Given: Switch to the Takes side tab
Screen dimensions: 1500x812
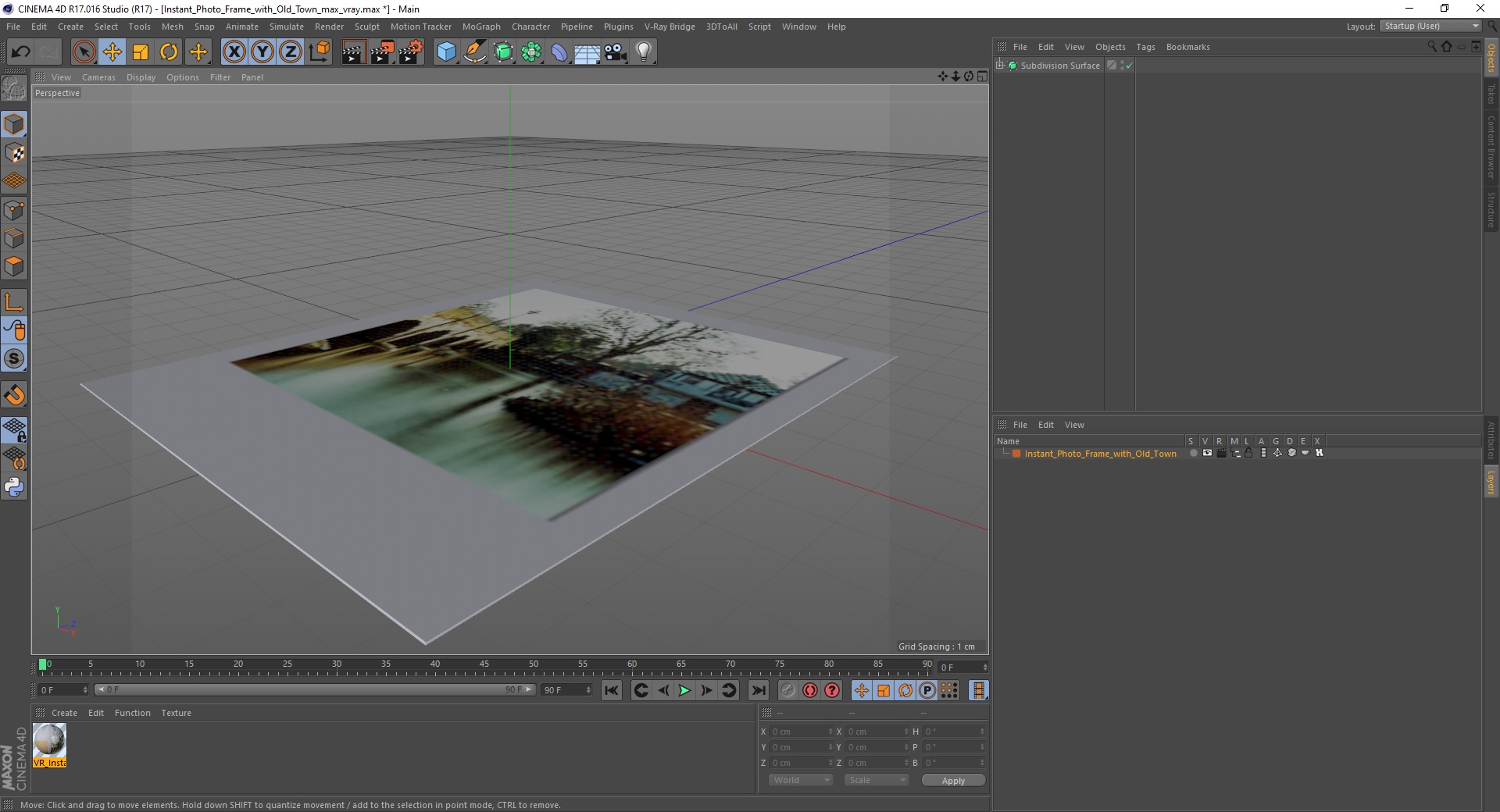Looking at the screenshot, I should (1491, 93).
